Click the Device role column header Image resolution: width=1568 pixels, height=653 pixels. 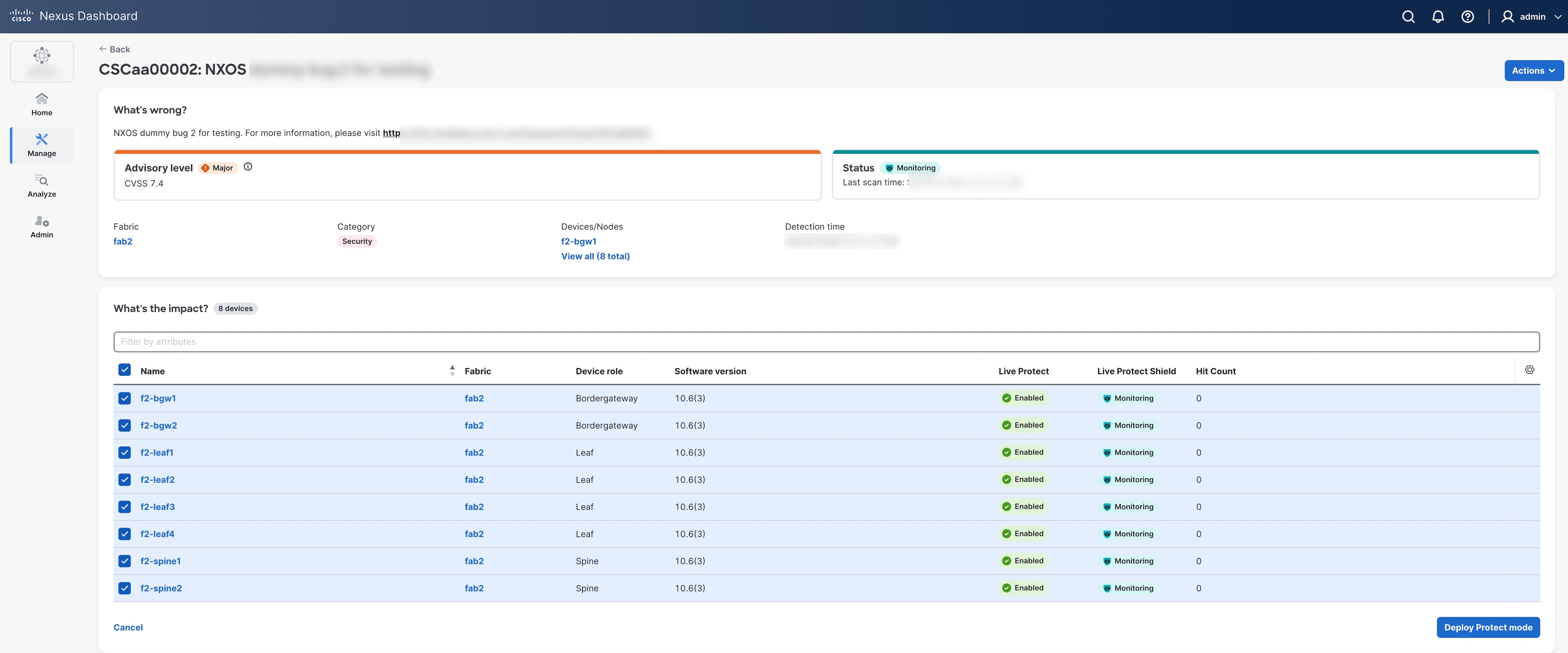(599, 371)
